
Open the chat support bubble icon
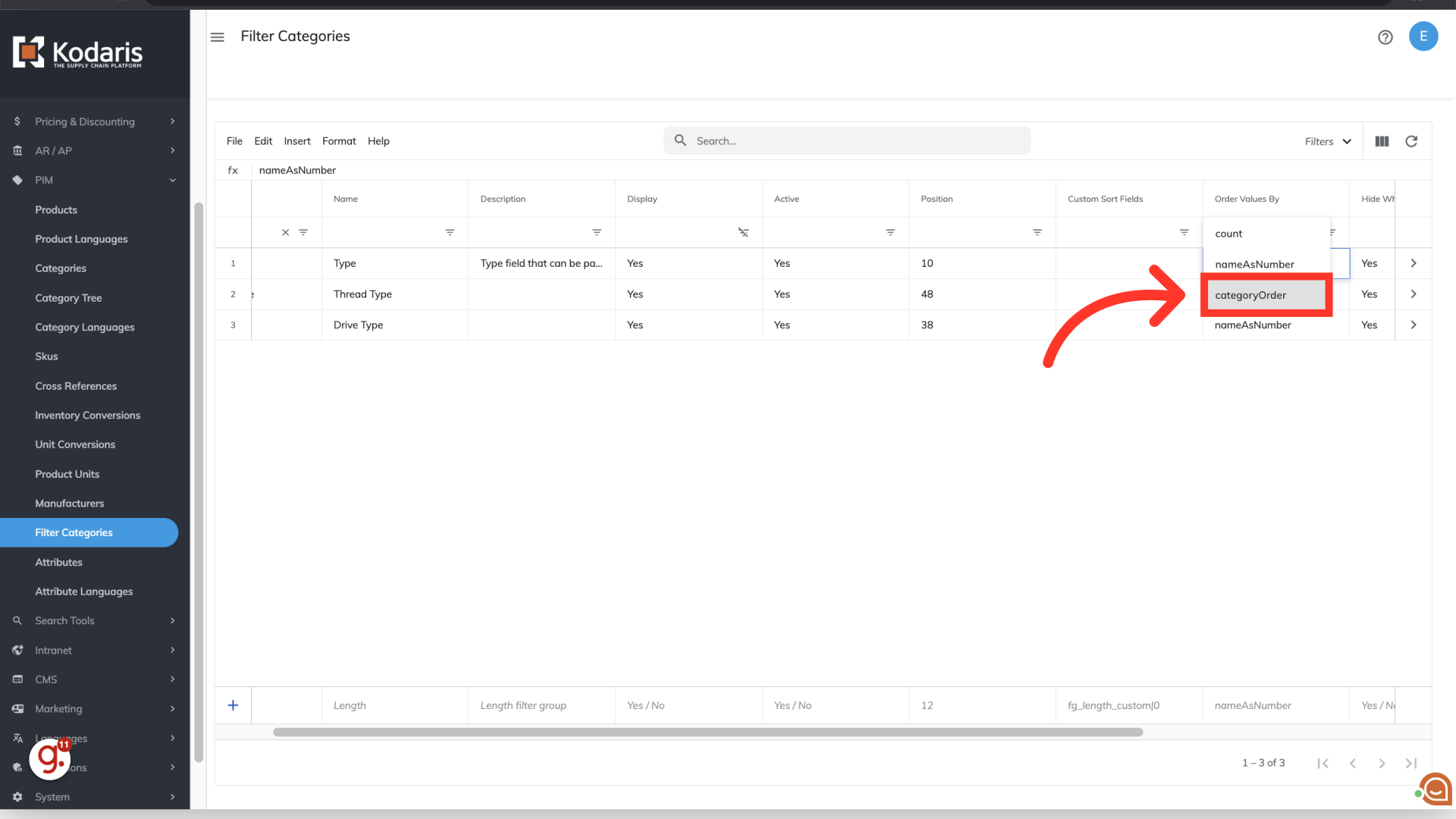point(1436,789)
